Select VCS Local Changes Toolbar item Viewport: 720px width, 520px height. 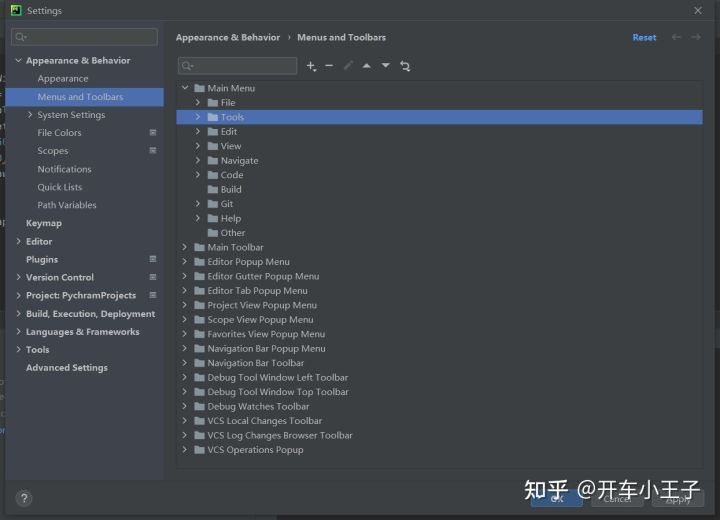click(x=264, y=421)
